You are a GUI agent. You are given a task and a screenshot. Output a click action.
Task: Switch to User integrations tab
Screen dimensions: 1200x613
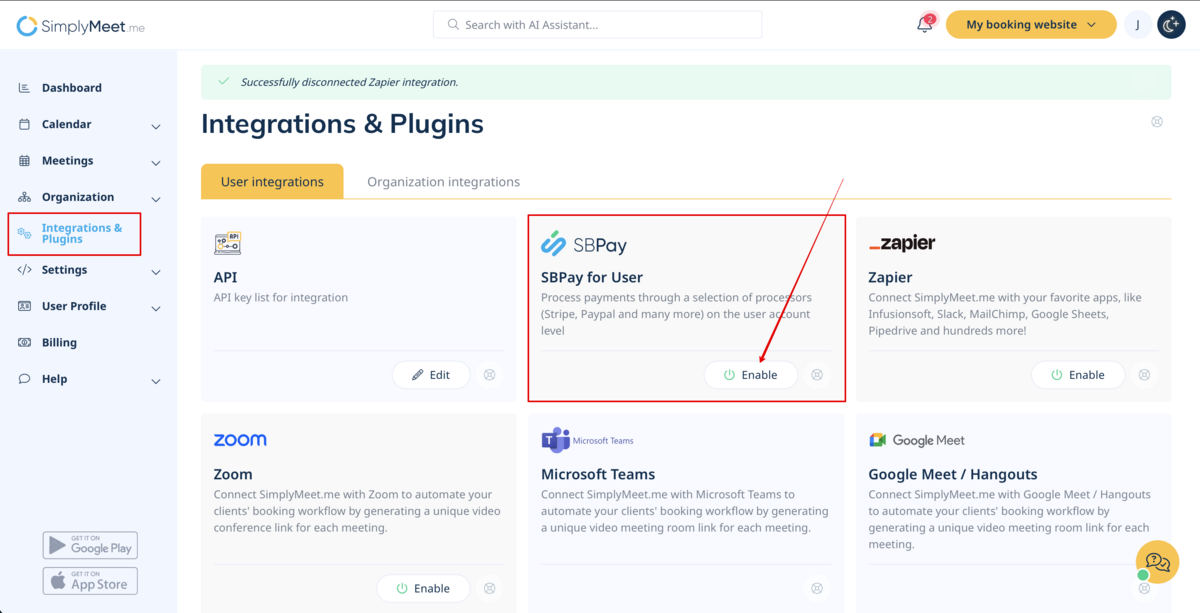pyautogui.click(x=272, y=182)
